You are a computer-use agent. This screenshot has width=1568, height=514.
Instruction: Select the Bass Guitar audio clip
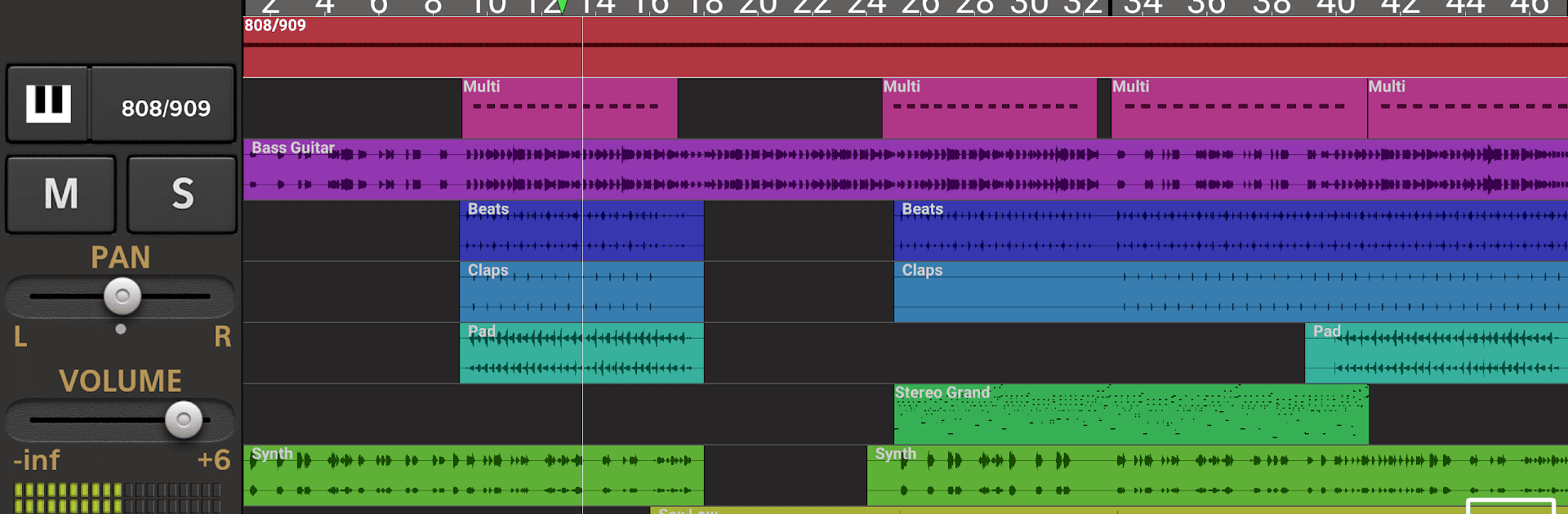pos(905,170)
